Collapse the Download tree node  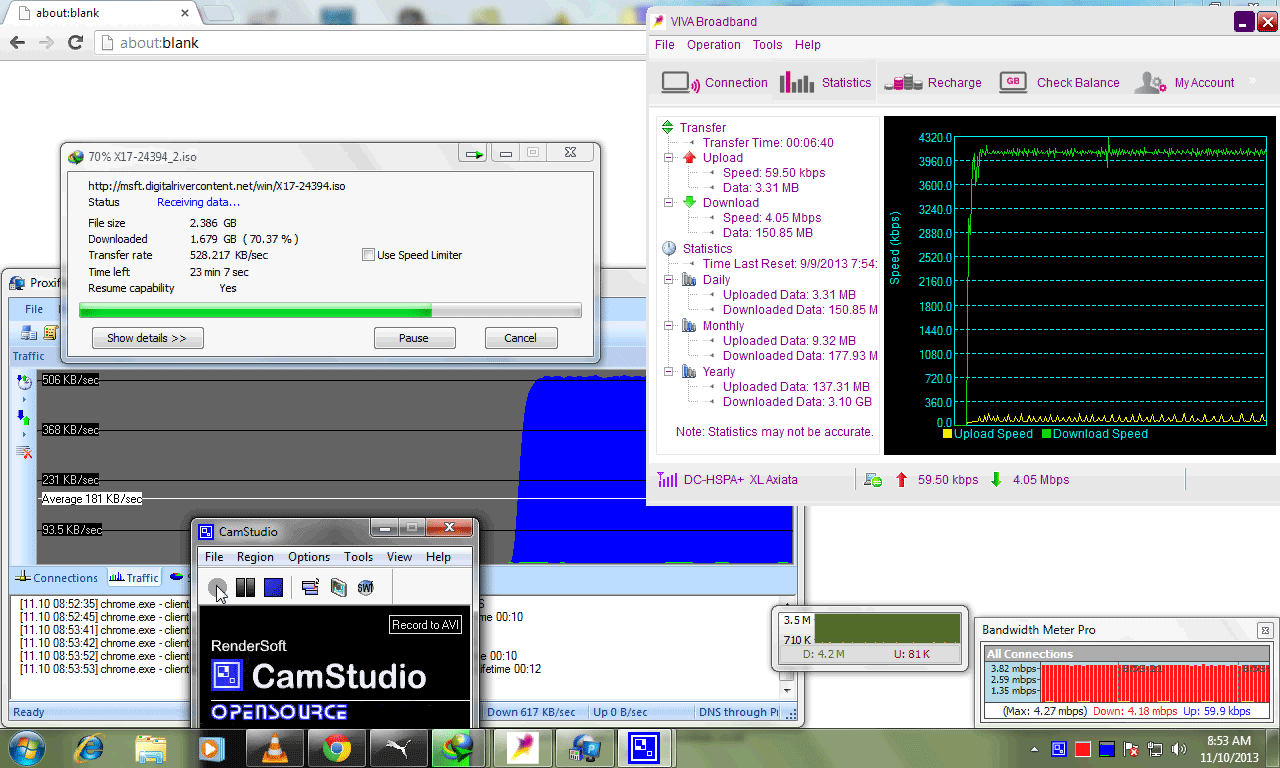point(669,203)
